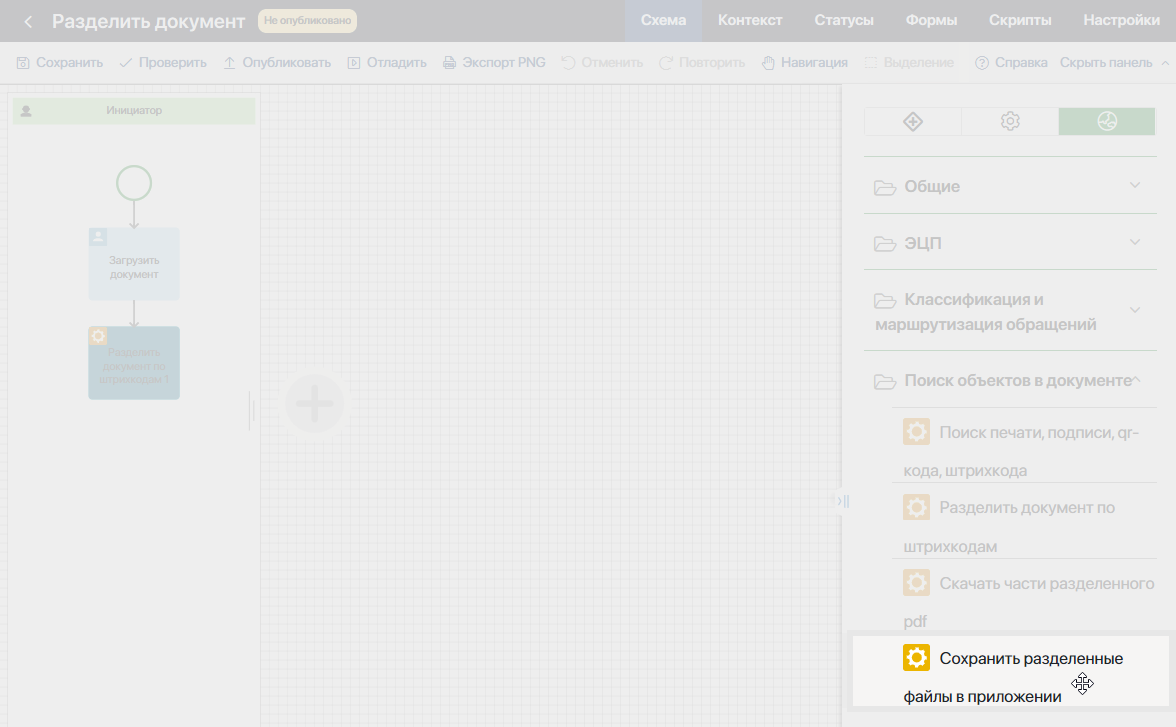
Task: Open the Настройки tab
Action: (1121, 21)
